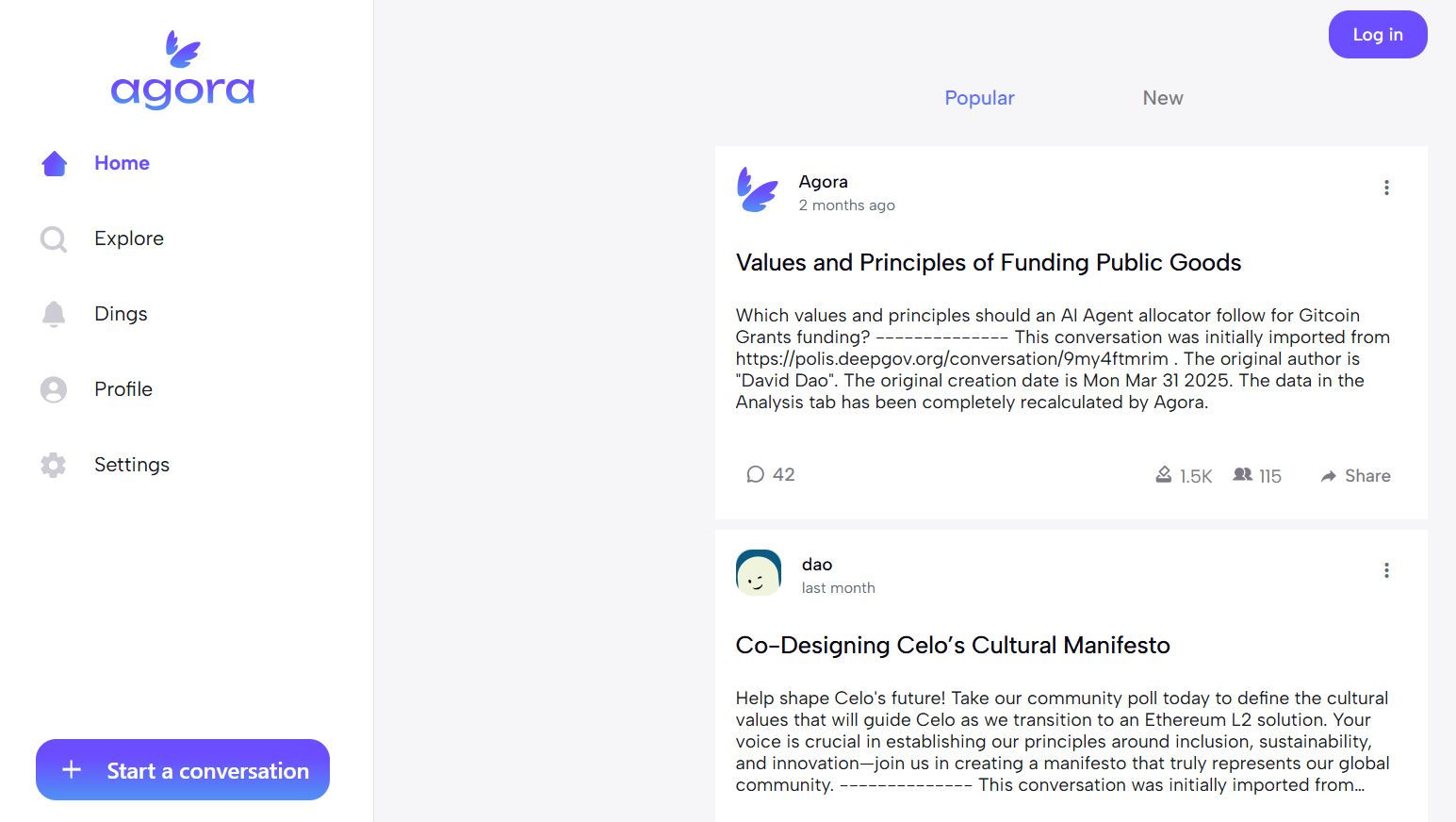
Task: Click the Log in button
Action: (x=1378, y=35)
